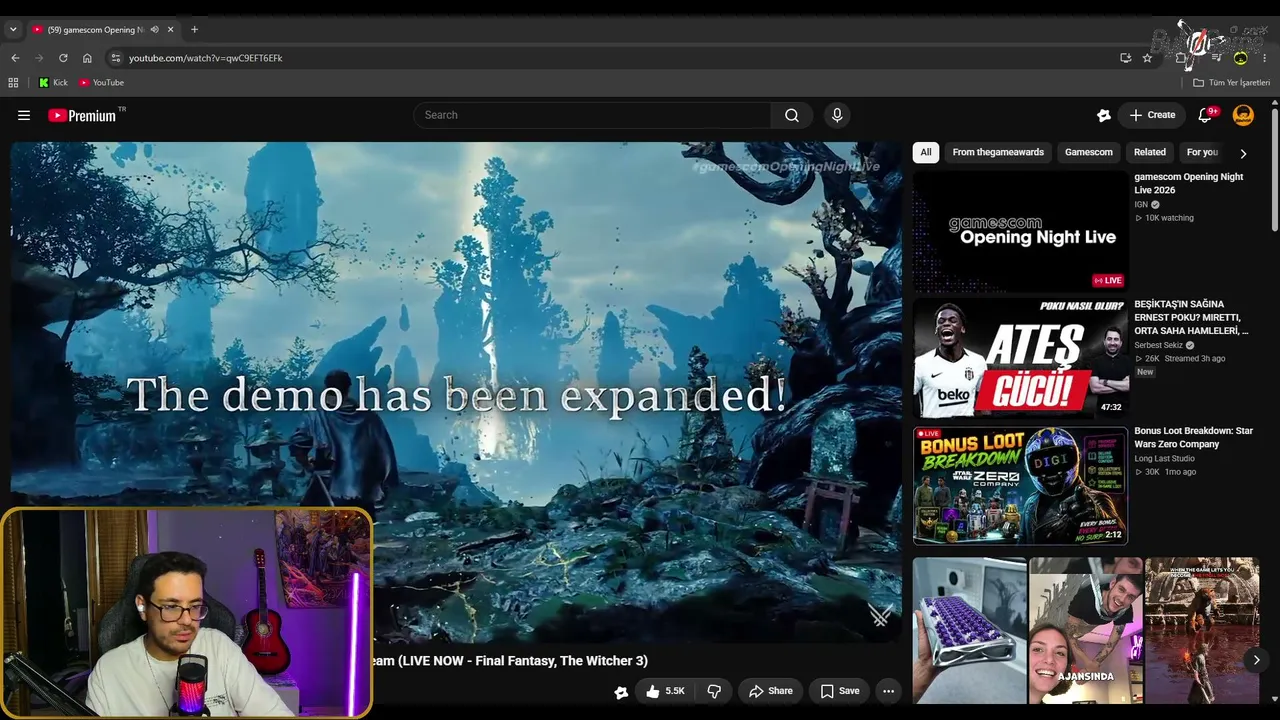Click the magnifier search button
The height and width of the screenshot is (720, 1280).
(x=791, y=115)
